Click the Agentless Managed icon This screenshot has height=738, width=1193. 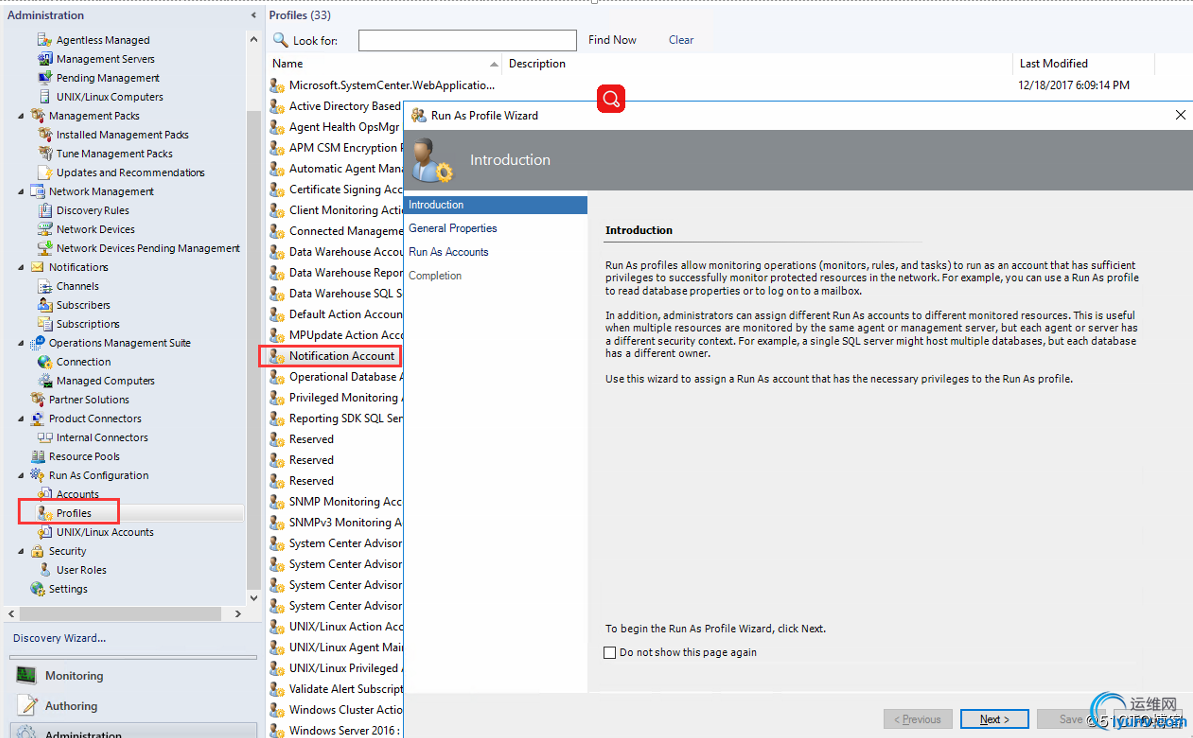point(45,40)
